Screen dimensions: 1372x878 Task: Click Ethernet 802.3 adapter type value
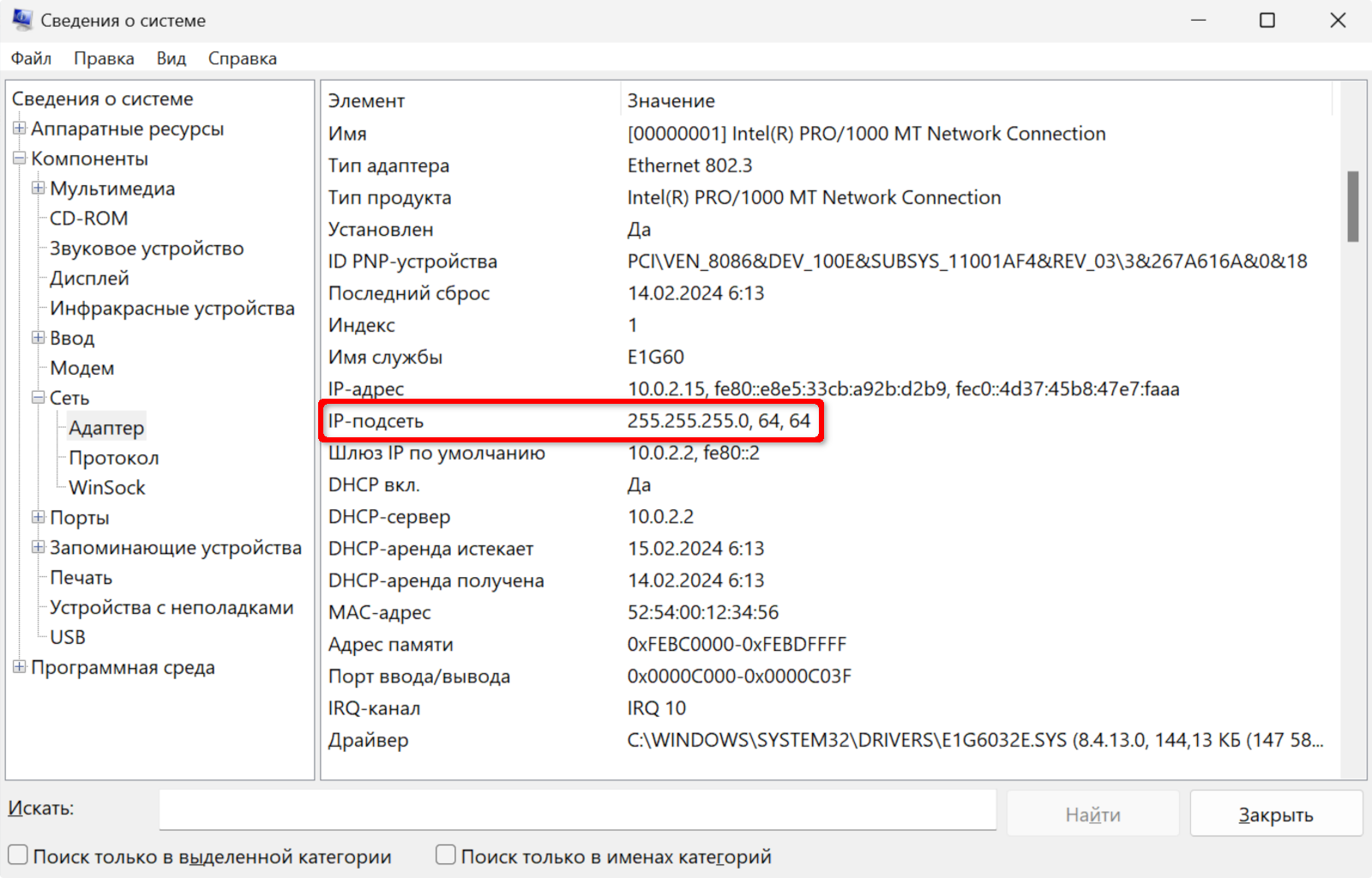[x=689, y=165]
